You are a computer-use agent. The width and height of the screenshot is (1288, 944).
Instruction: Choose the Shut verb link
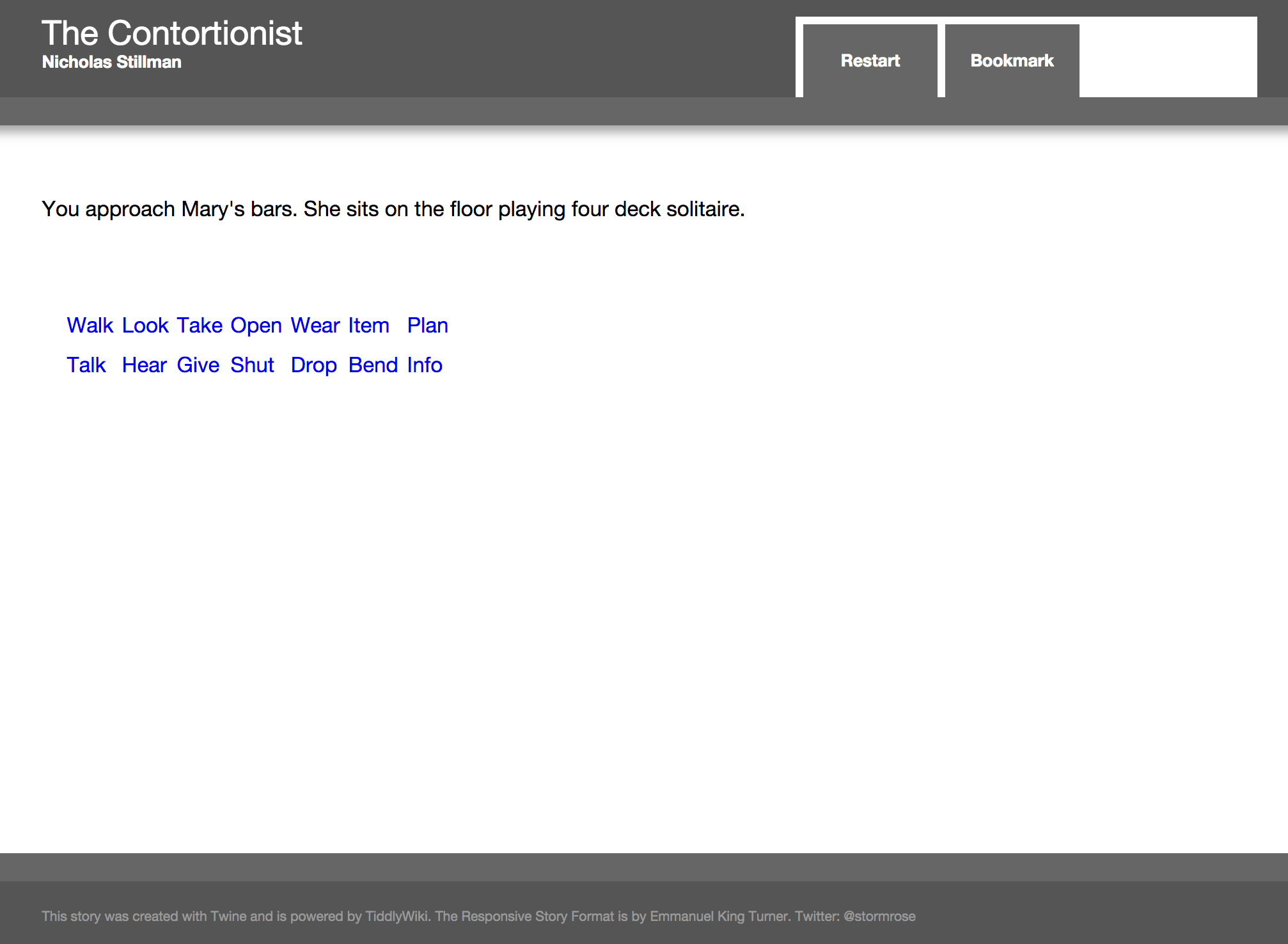pos(252,365)
